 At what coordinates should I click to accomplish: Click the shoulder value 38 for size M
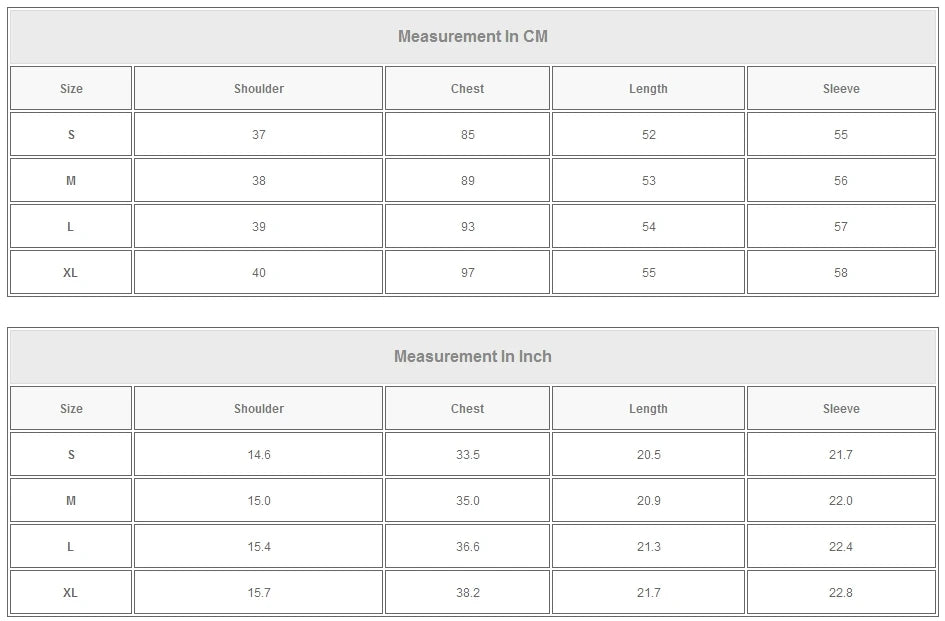pos(259,181)
